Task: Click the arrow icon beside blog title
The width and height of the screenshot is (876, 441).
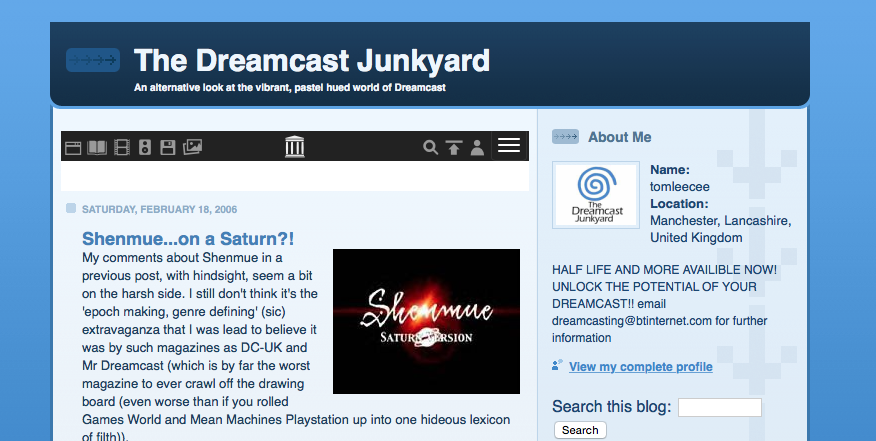Action: tap(93, 60)
